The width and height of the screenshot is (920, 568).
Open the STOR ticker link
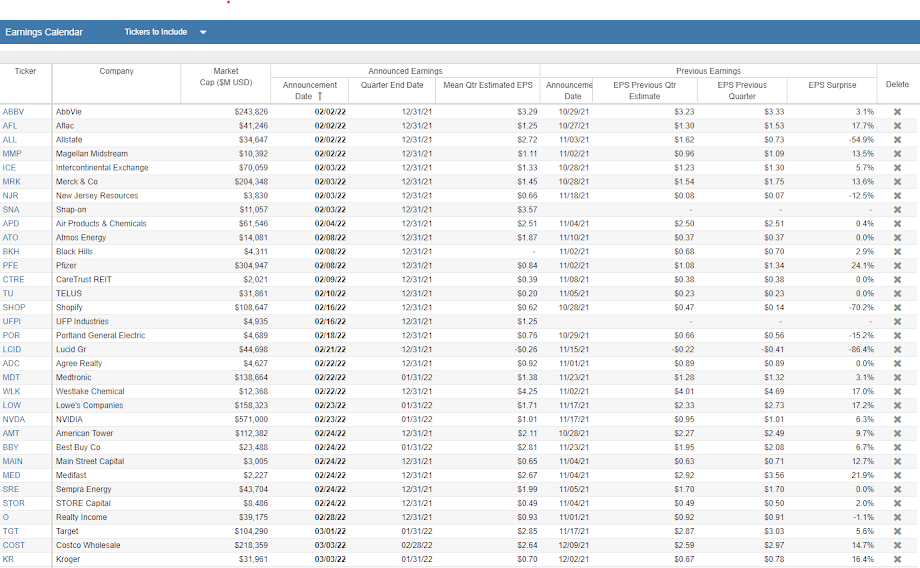tap(13, 503)
